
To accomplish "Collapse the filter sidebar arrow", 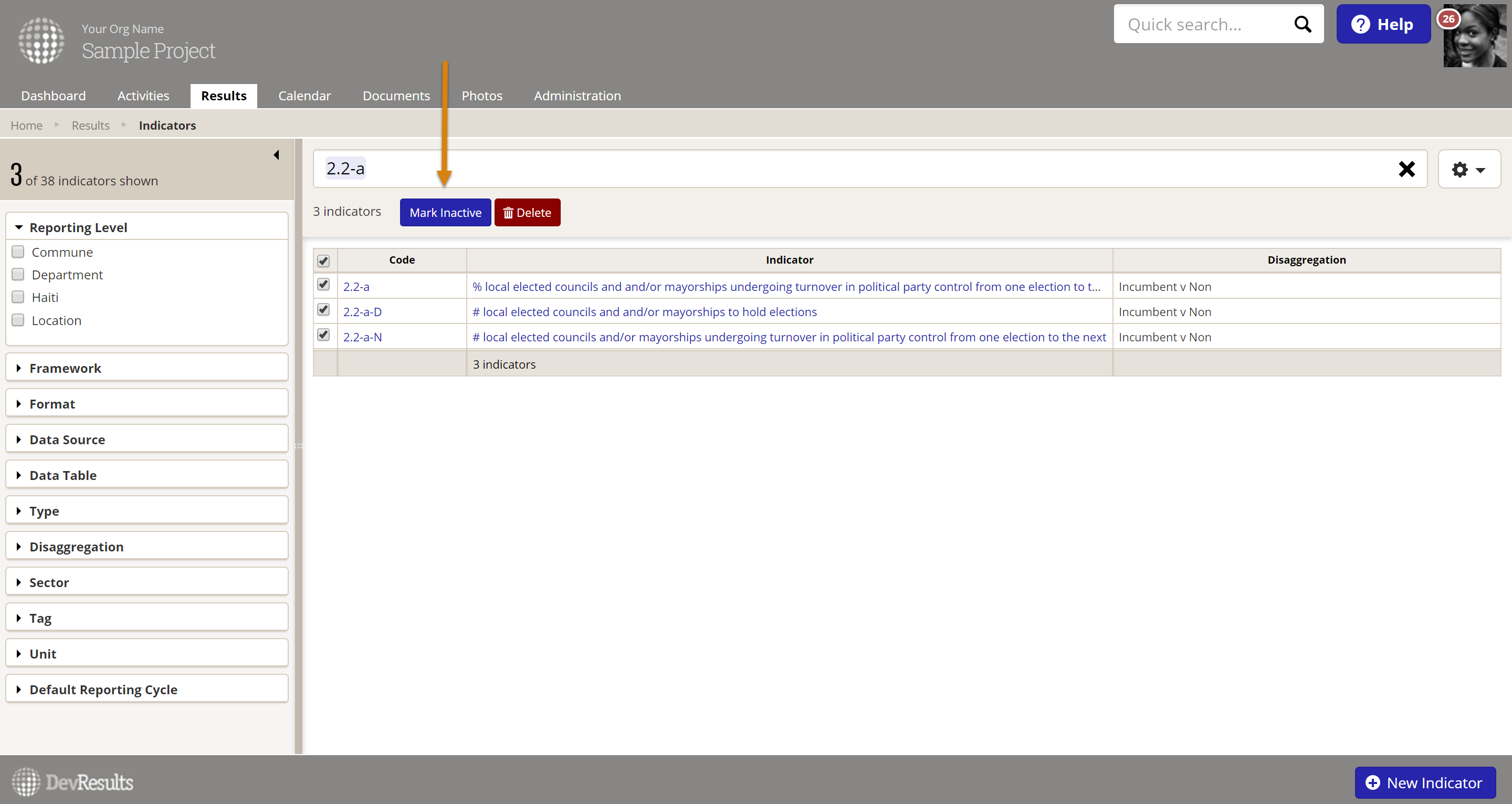I will 276,155.
